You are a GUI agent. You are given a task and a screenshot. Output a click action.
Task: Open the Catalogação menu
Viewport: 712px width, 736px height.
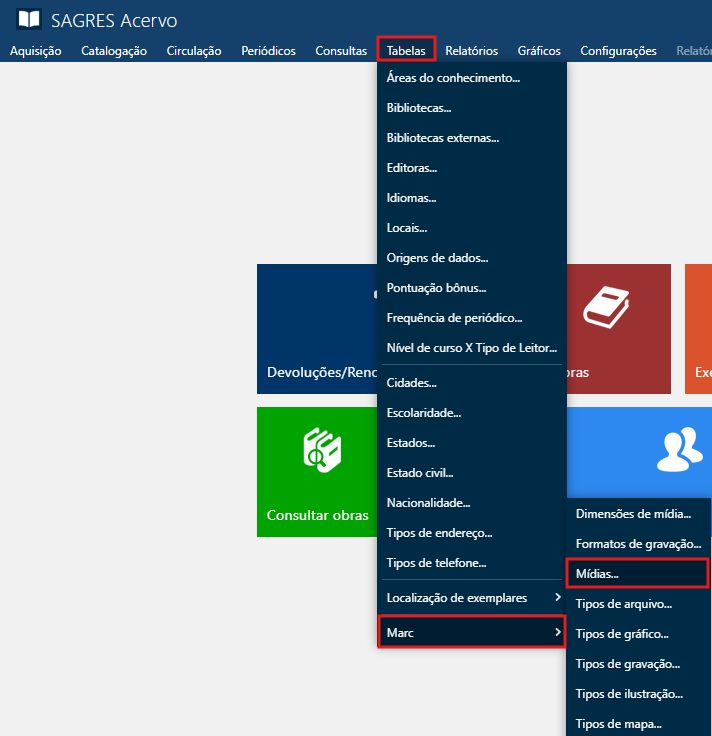(x=114, y=51)
